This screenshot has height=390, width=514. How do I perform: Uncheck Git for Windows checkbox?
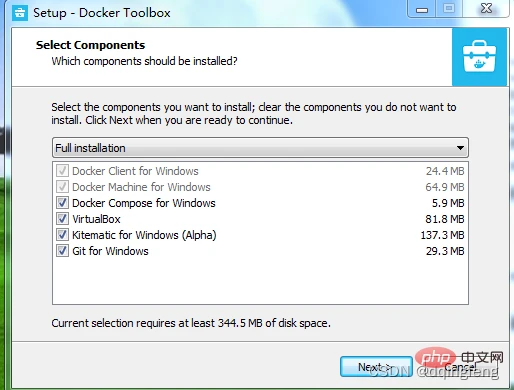(x=62, y=251)
